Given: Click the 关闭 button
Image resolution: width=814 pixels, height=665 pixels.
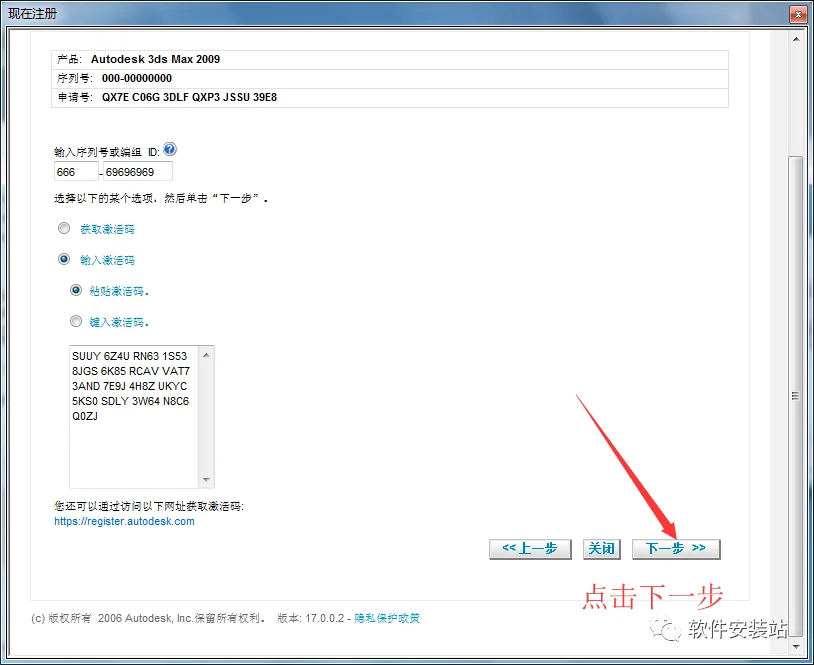Looking at the screenshot, I should click(x=601, y=549).
